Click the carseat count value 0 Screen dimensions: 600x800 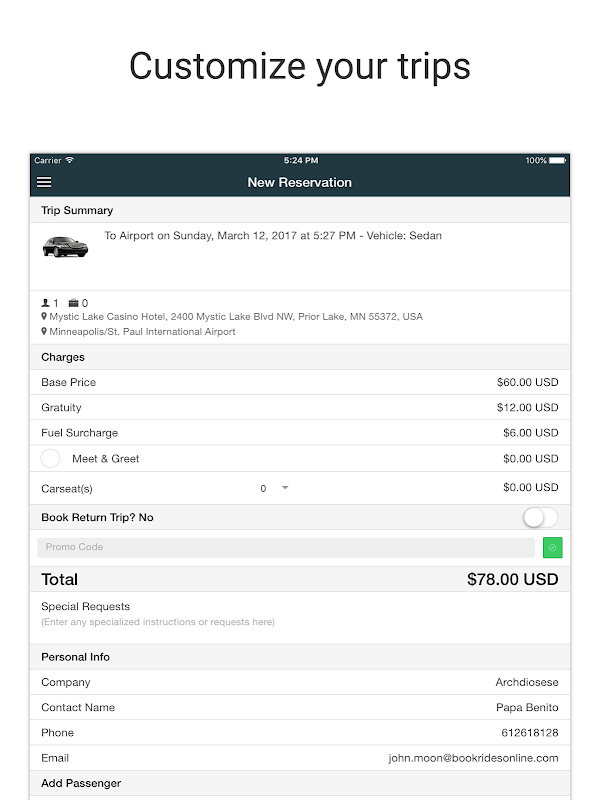point(263,489)
